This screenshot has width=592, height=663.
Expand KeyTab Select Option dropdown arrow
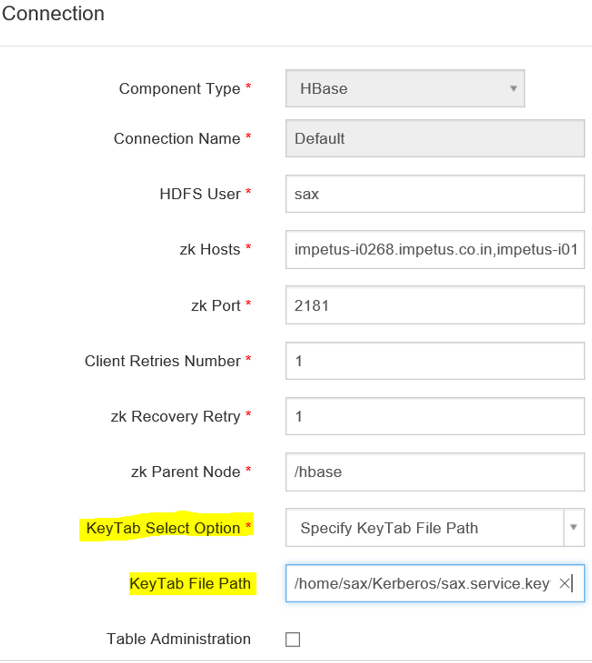[574, 527]
